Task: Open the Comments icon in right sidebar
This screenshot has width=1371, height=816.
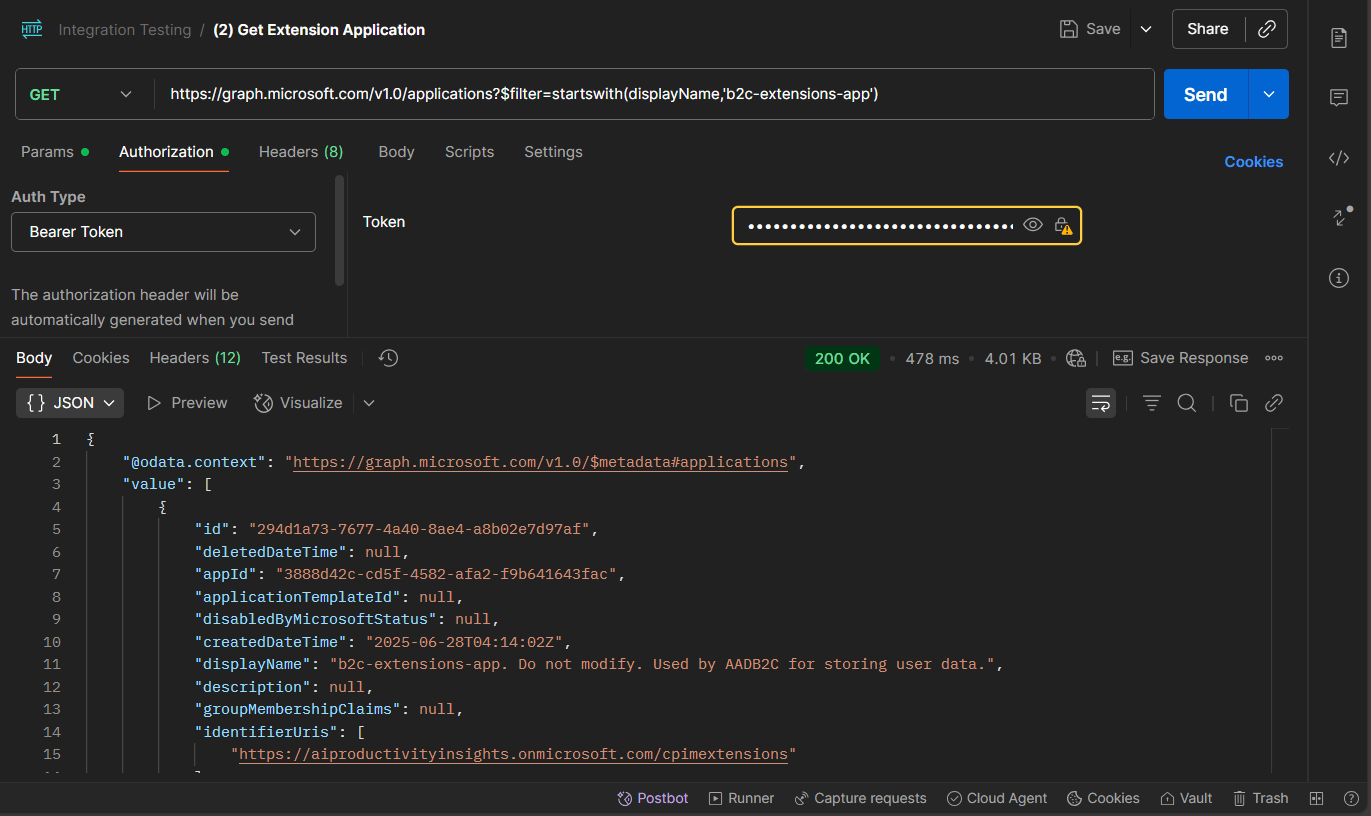Action: (1339, 98)
